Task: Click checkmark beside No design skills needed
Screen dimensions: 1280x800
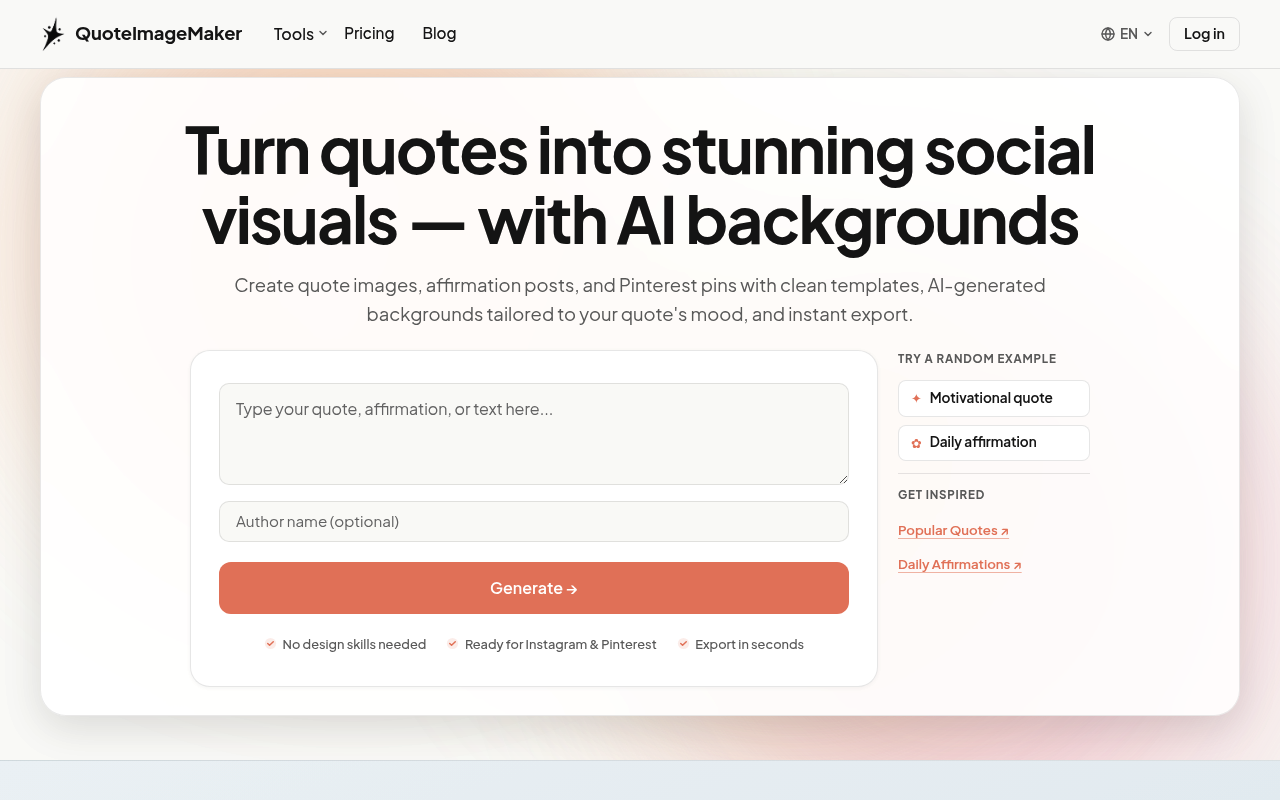Action: click(x=270, y=644)
